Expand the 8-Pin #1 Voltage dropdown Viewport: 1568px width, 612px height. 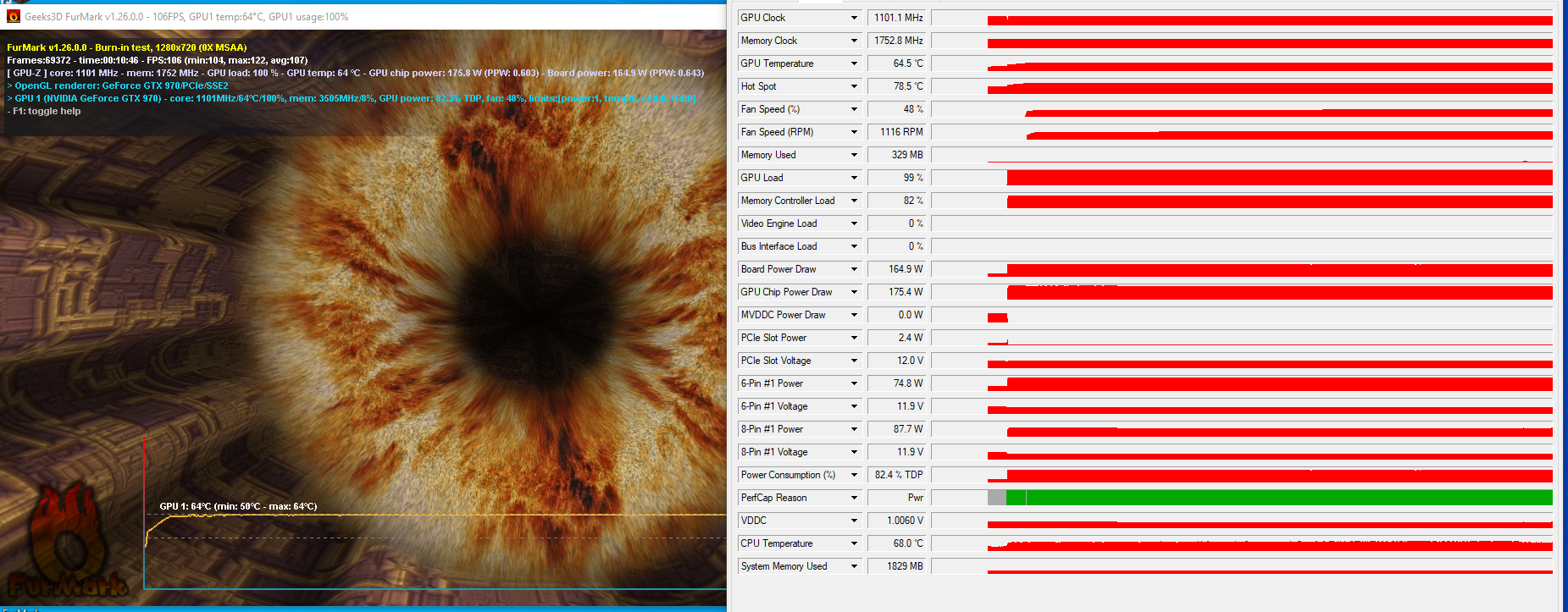(x=854, y=452)
